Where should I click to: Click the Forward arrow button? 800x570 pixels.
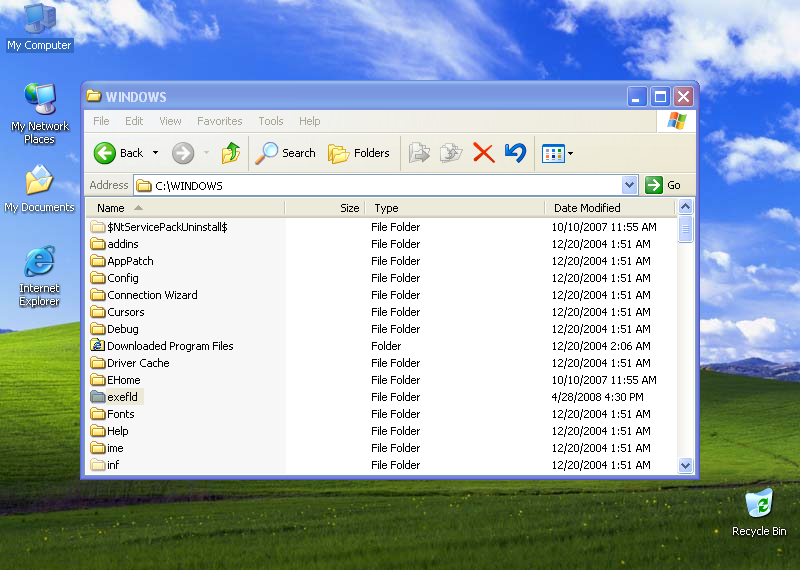point(183,153)
